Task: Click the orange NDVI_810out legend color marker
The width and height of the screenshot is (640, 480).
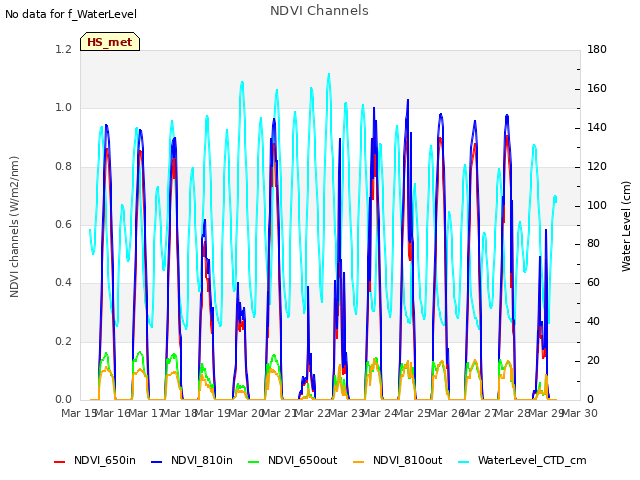Action: click(x=359, y=462)
